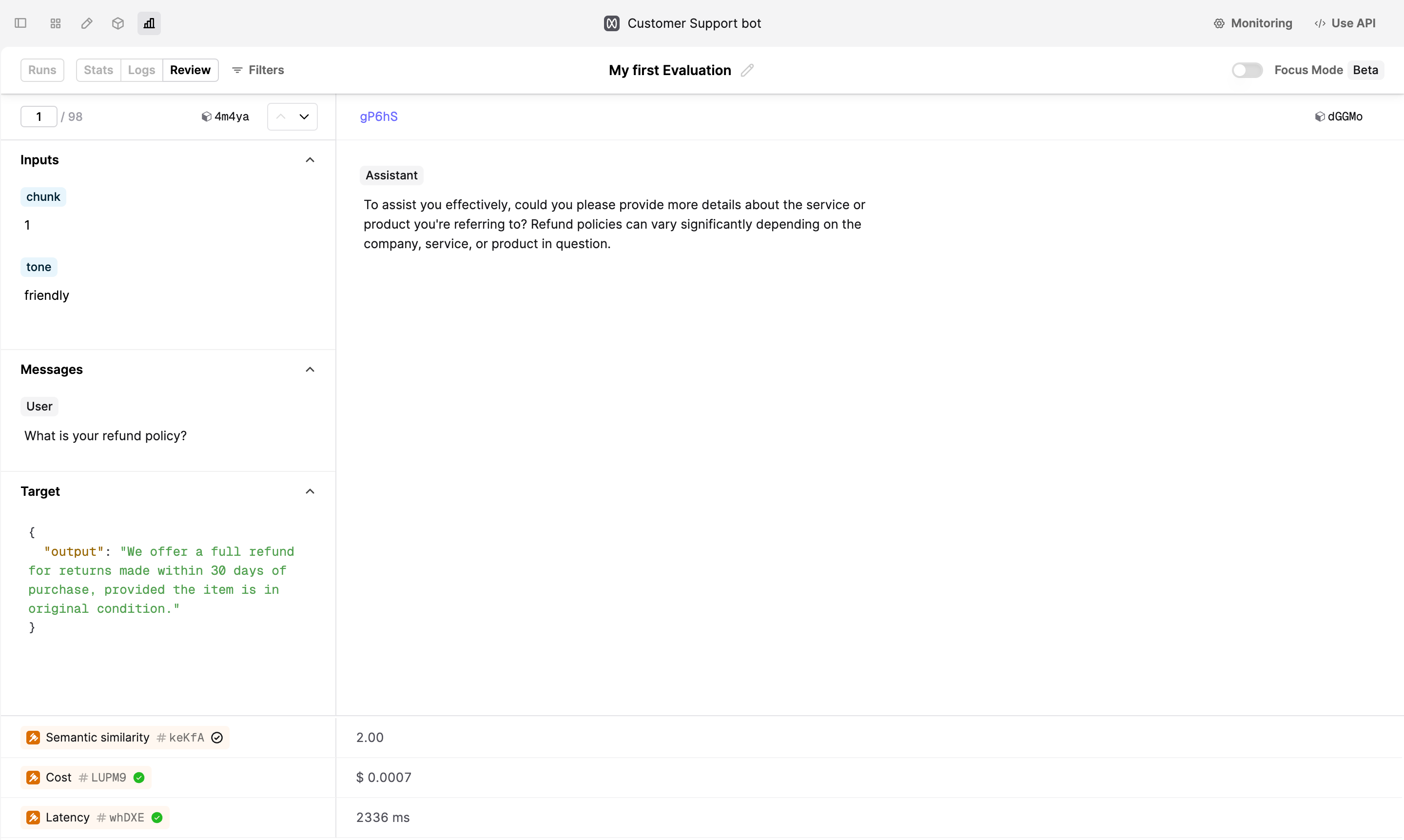Open the Filters menu

pos(258,70)
